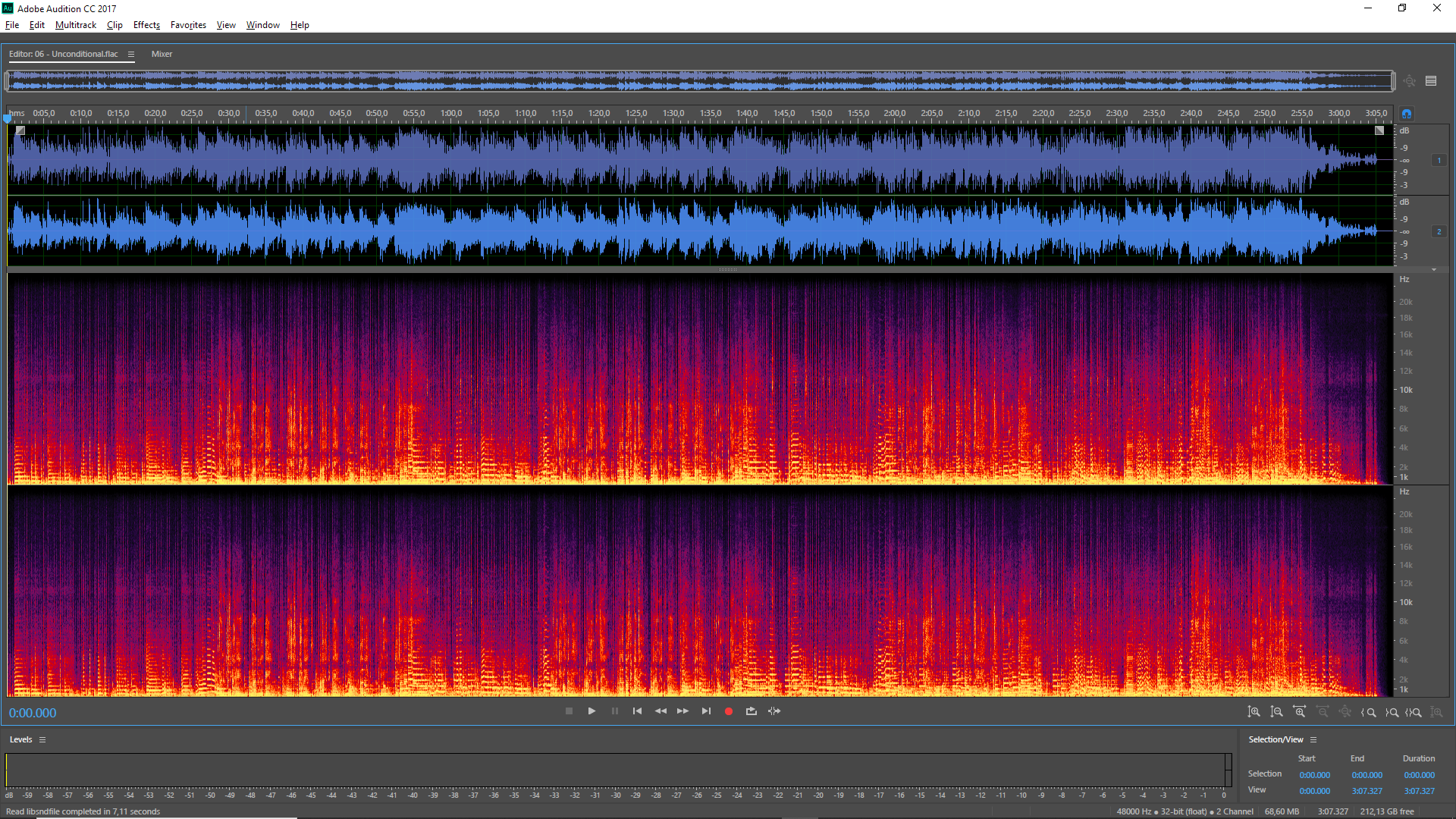This screenshot has width=1456, height=819.
Task: Click the current time display 0:00.000
Action: [33, 713]
